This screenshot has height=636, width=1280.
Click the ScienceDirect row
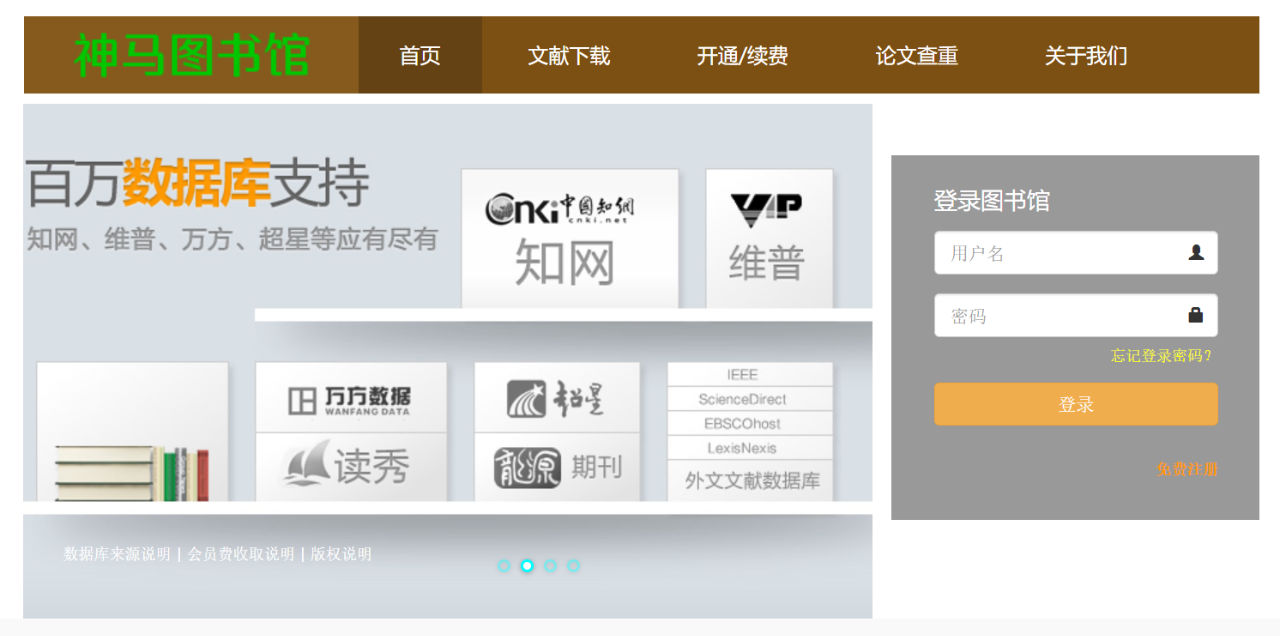click(x=750, y=399)
